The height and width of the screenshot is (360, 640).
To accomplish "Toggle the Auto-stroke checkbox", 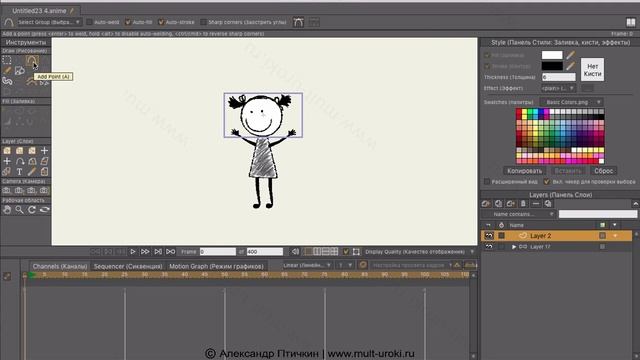I will point(161,22).
